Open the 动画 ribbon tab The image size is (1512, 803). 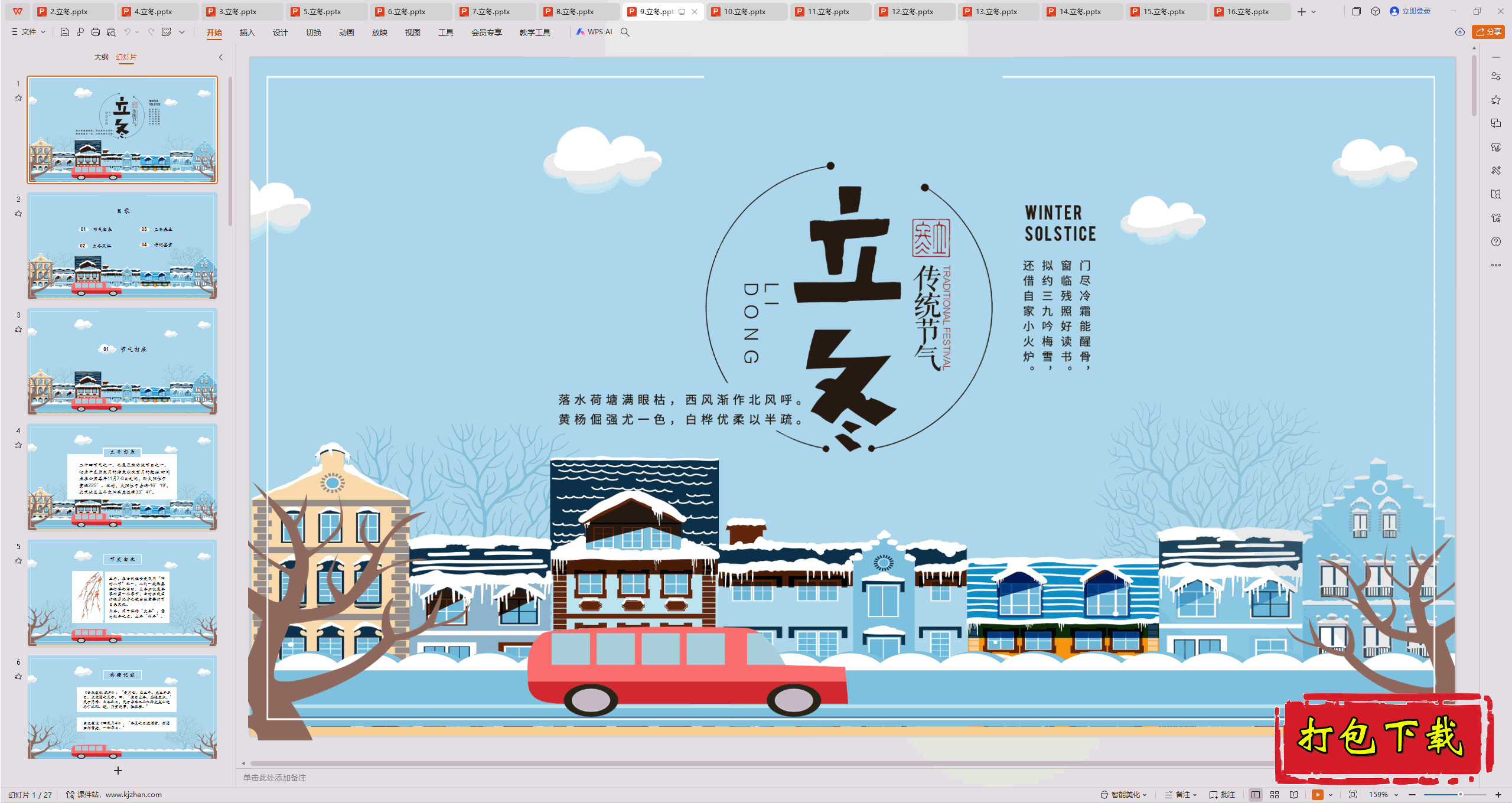pos(346,32)
